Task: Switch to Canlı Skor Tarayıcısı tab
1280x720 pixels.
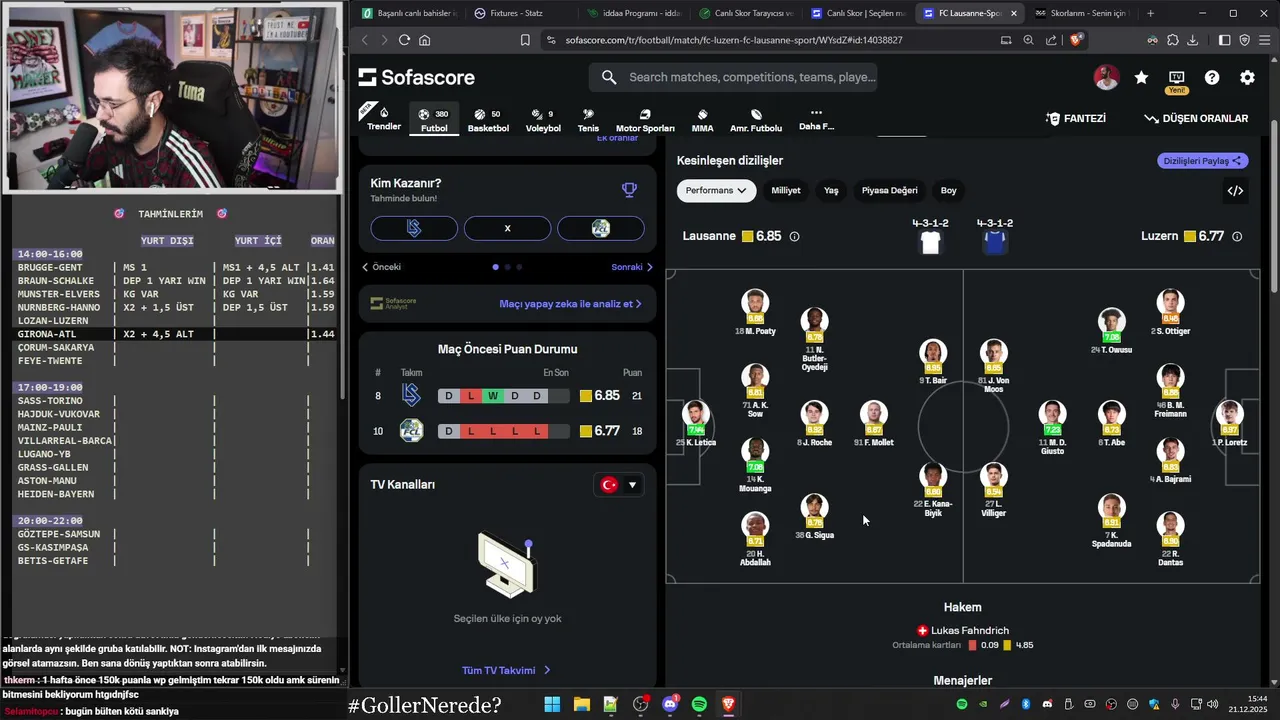Action: [x=745, y=13]
